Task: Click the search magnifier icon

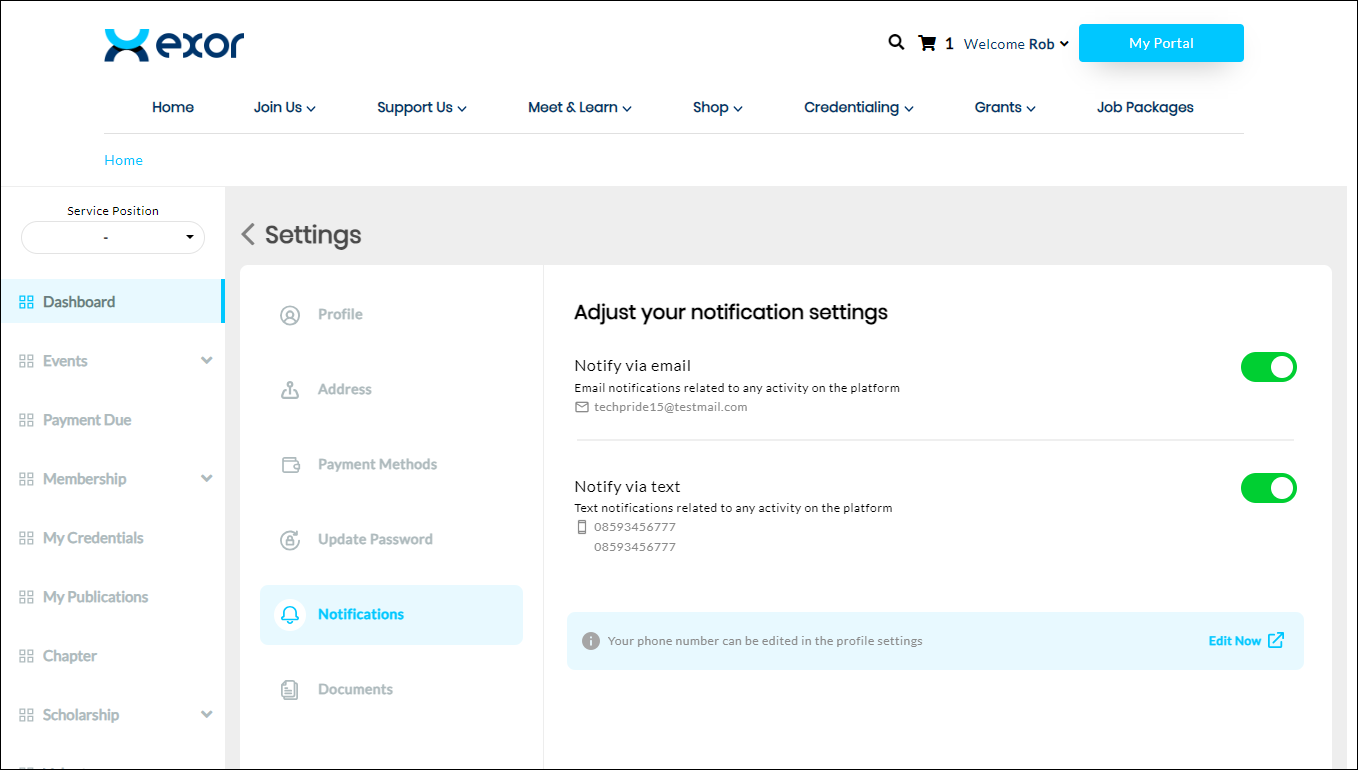Action: click(x=896, y=42)
